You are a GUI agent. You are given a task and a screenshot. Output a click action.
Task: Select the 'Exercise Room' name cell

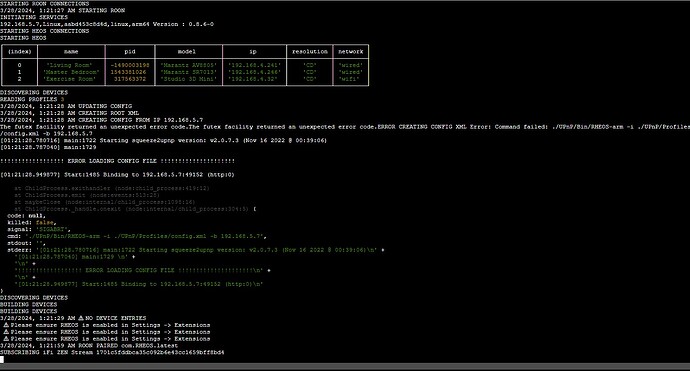70,79
